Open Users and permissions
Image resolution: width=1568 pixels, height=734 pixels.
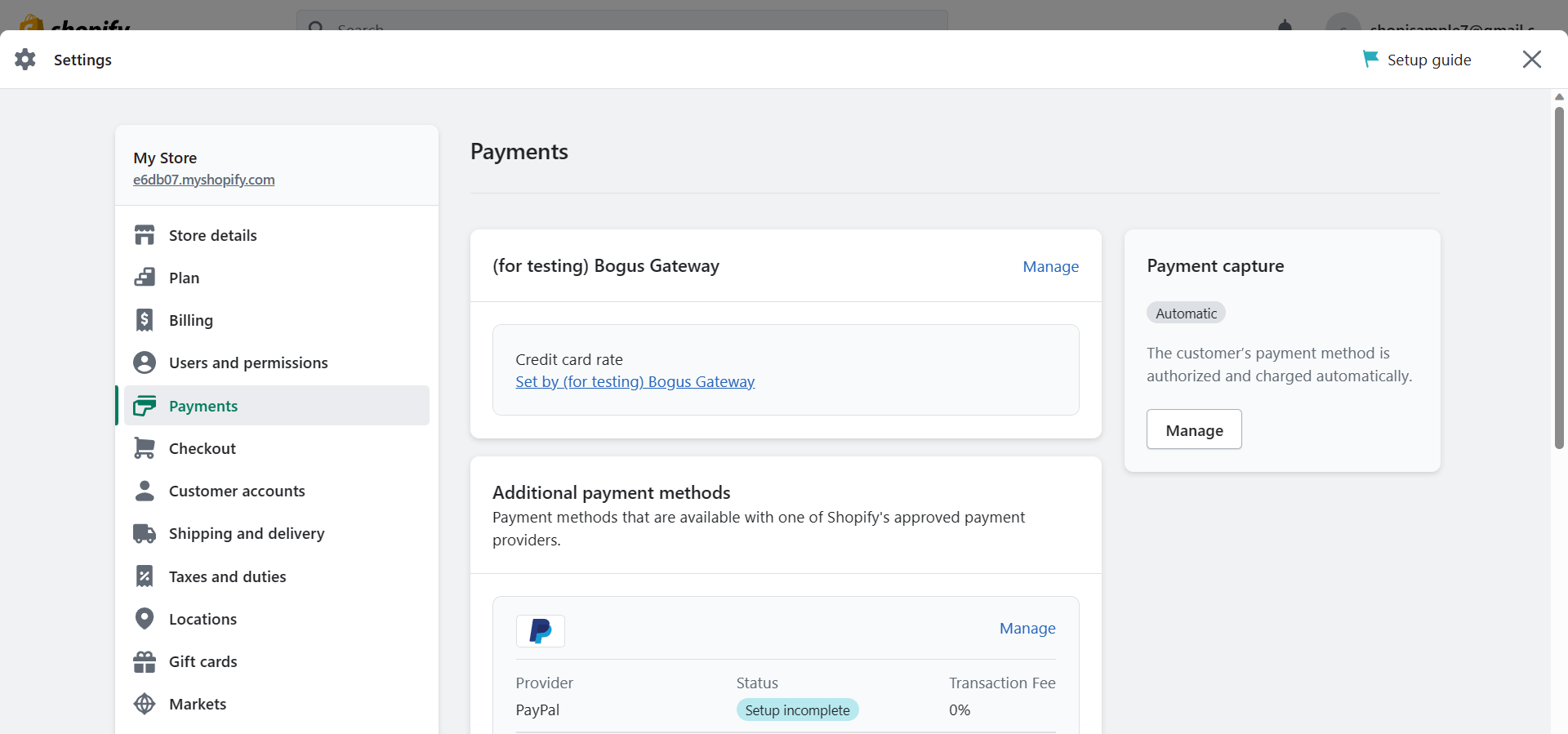tap(277, 363)
